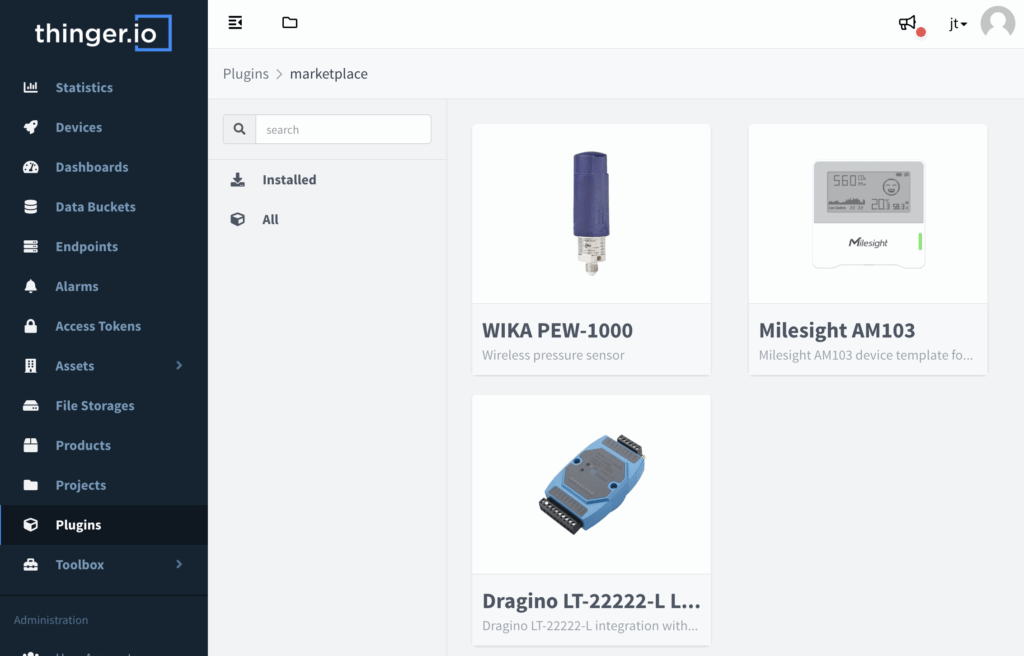Image resolution: width=1024 pixels, height=656 pixels.
Task: Open the Milesight AM103 device image
Action: (868, 214)
